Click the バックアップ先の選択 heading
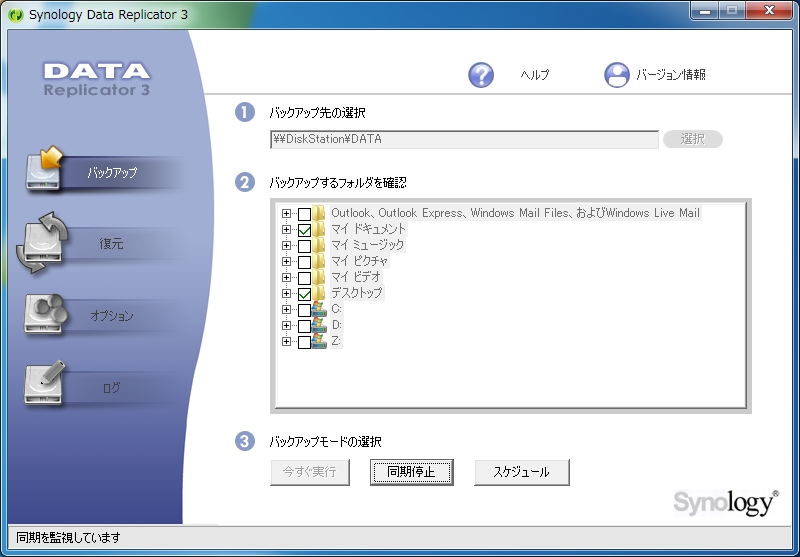Image resolution: width=800 pixels, height=557 pixels. click(x=317, y=113)
